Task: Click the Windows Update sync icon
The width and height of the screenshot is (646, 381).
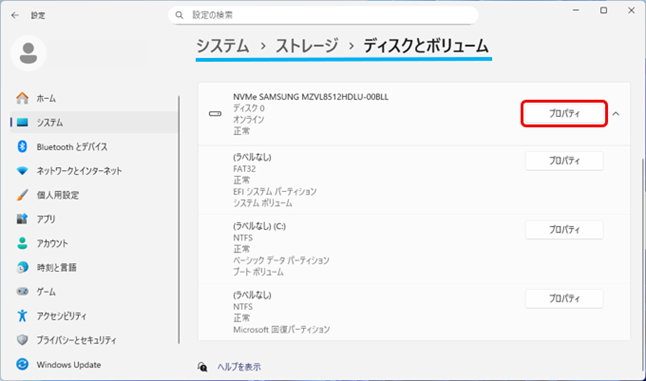Action: 22,364
